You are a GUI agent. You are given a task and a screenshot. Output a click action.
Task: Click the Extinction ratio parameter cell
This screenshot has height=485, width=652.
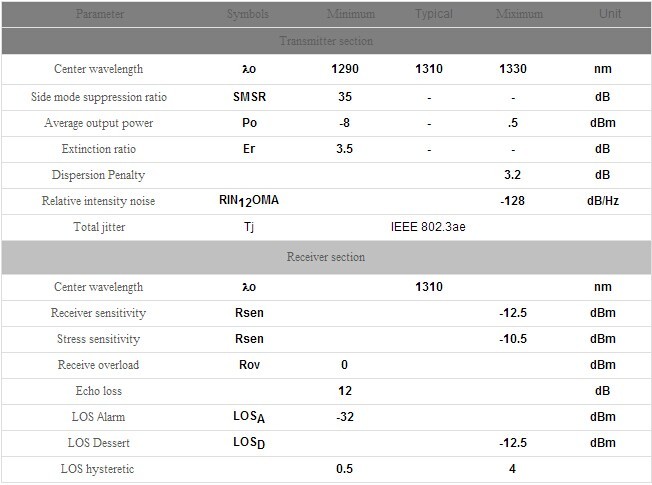click(x=99, y=149)
